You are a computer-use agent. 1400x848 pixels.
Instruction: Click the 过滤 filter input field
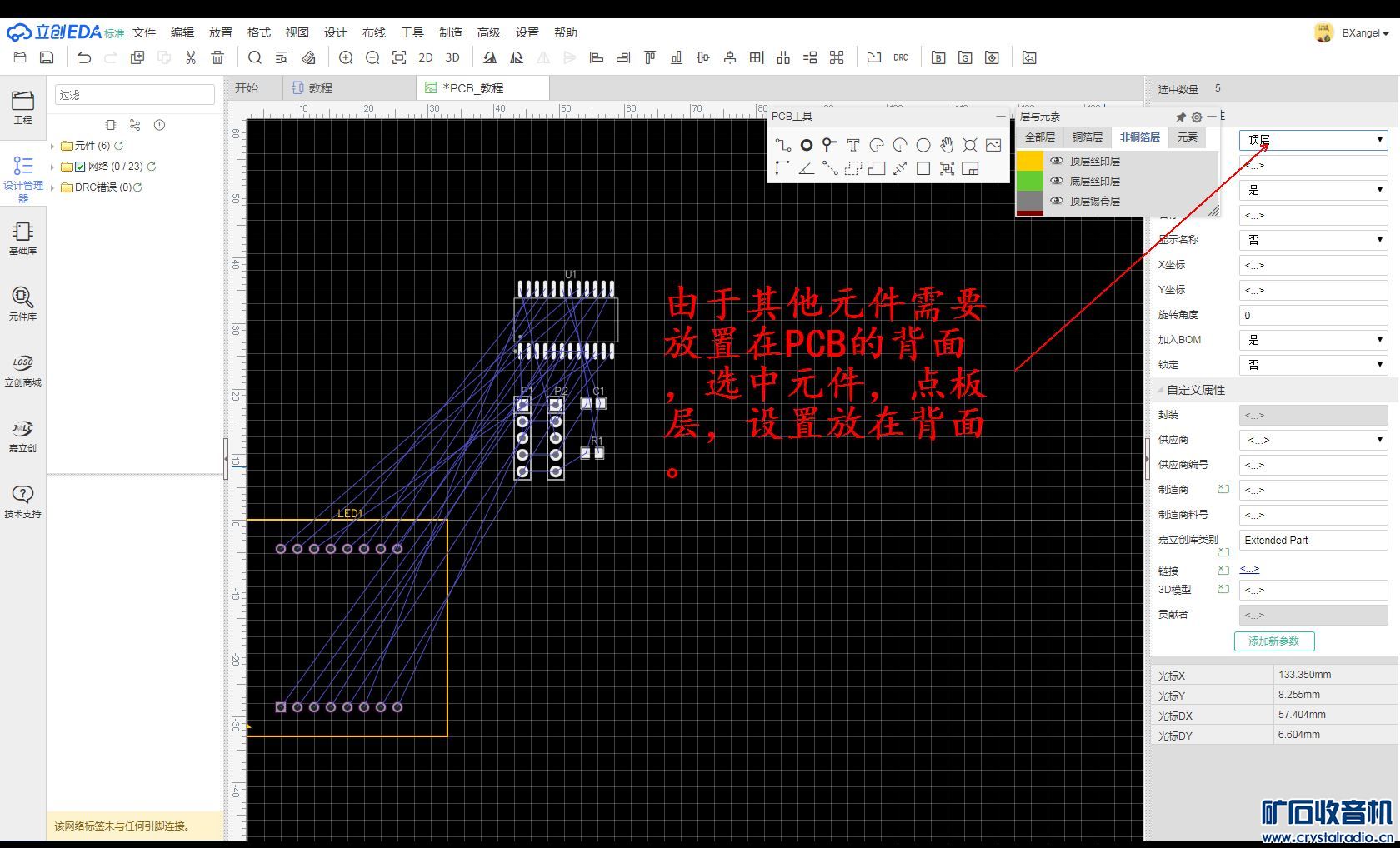pos(135,95)
